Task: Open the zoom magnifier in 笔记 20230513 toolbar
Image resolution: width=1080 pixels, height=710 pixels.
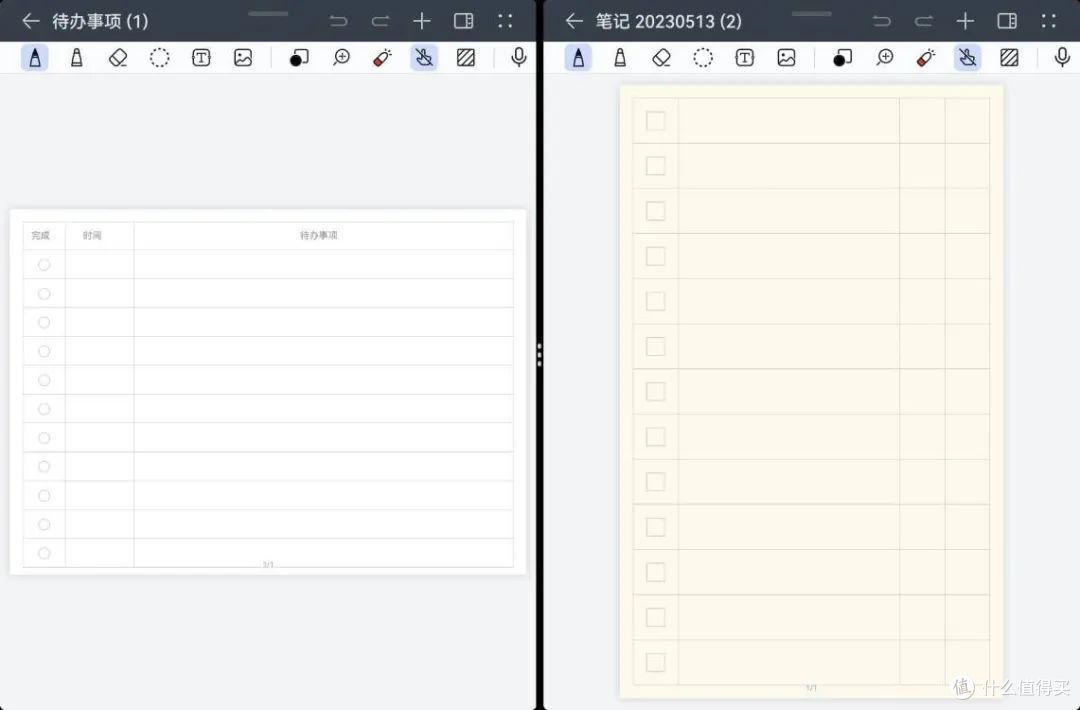Action: point(884,58)
